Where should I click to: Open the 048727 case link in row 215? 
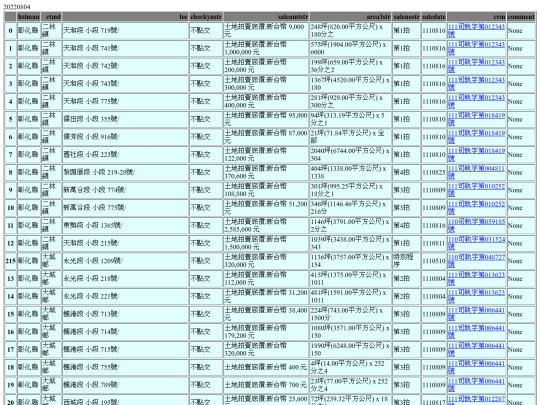pyautogui.click(x=476, y=261)
